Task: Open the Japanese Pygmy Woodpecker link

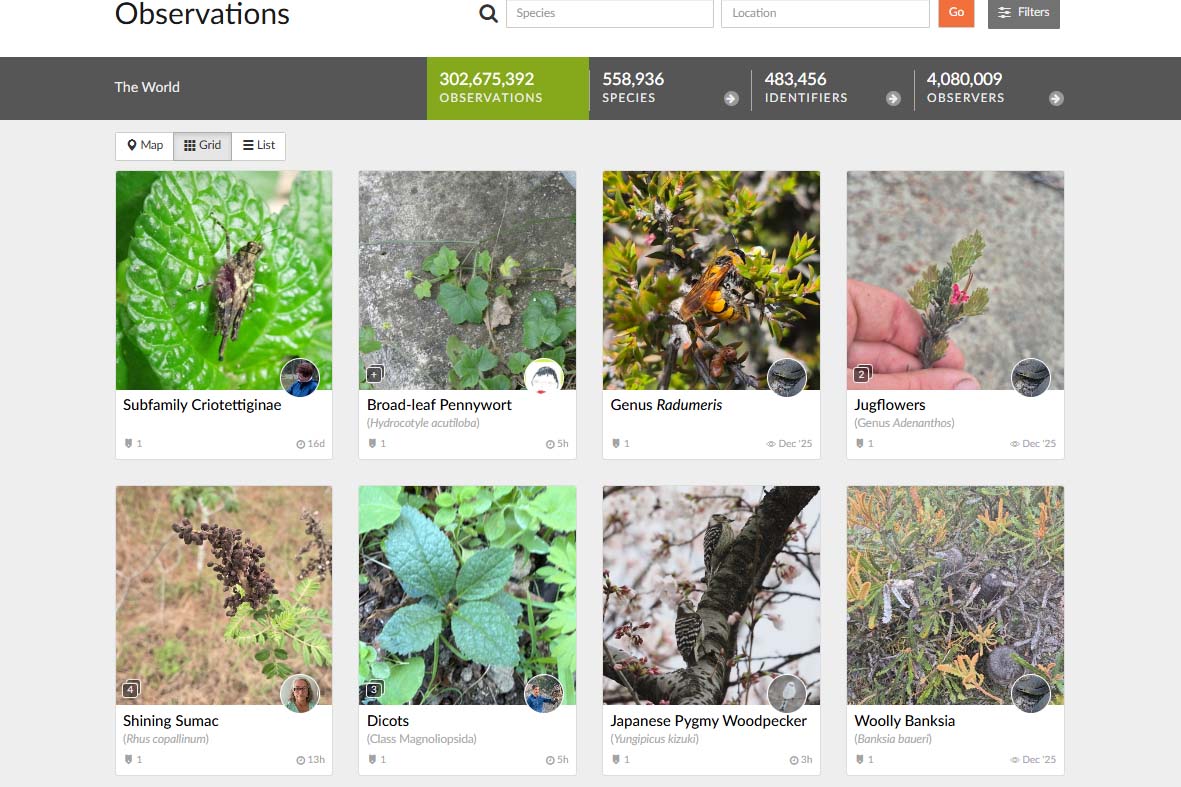Action: coord(708,720)
